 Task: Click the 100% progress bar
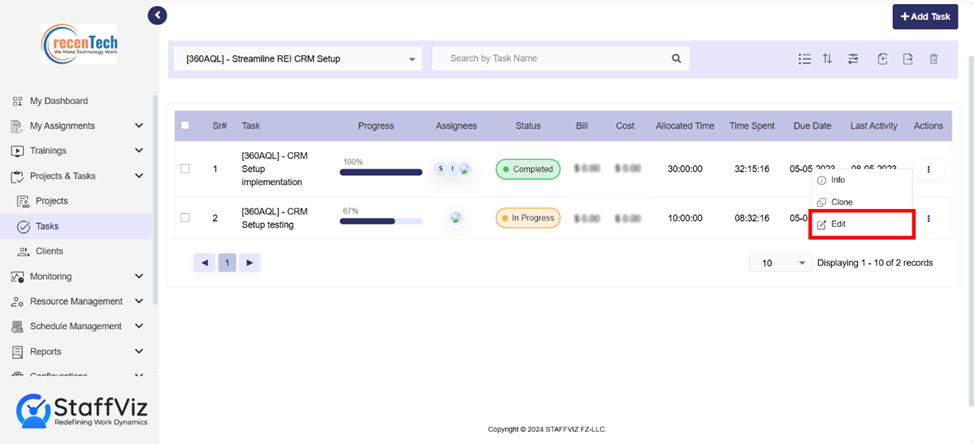(381, 172)
